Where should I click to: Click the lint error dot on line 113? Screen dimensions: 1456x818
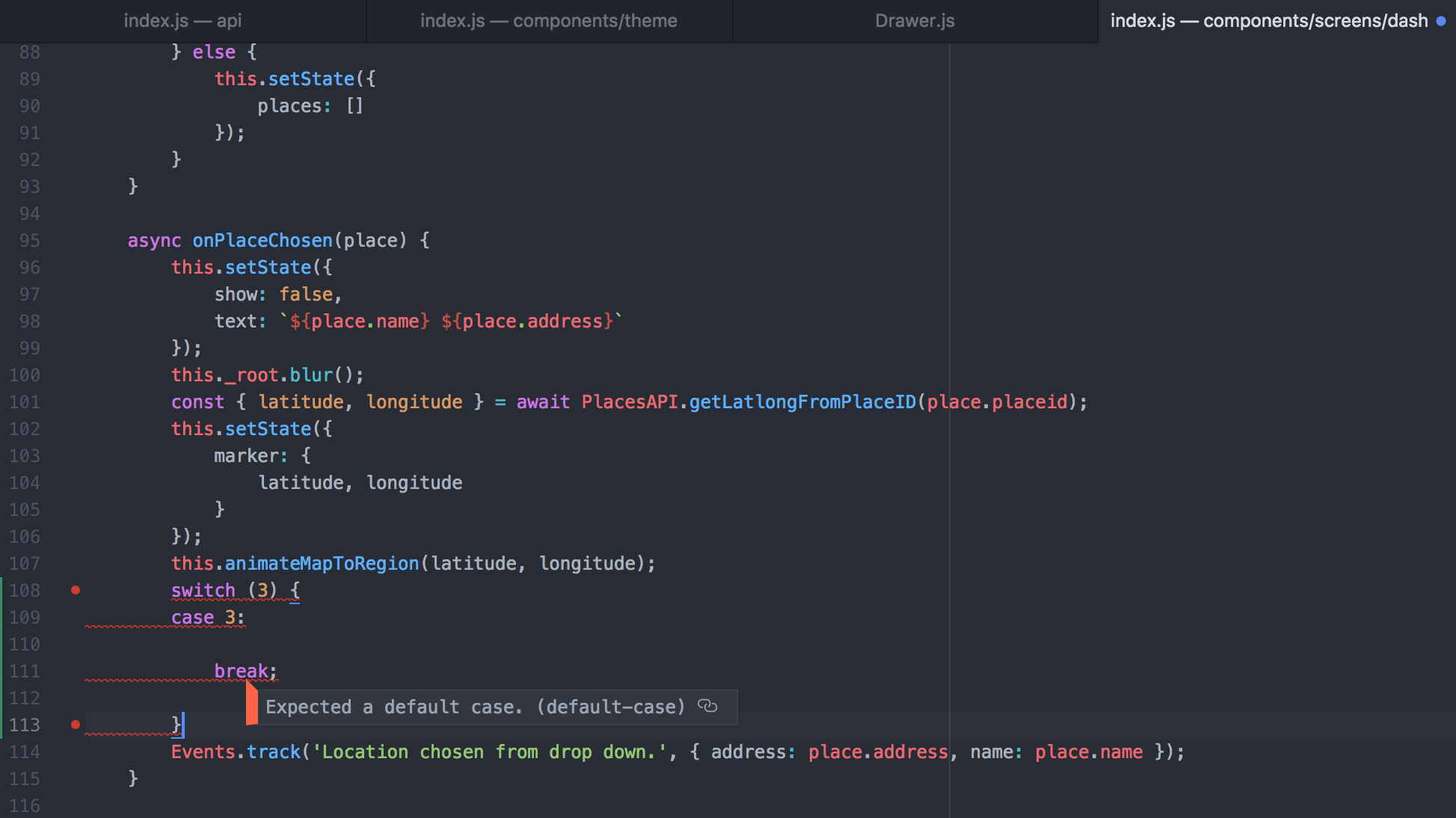pyautogui.click(x=76, y=725)
